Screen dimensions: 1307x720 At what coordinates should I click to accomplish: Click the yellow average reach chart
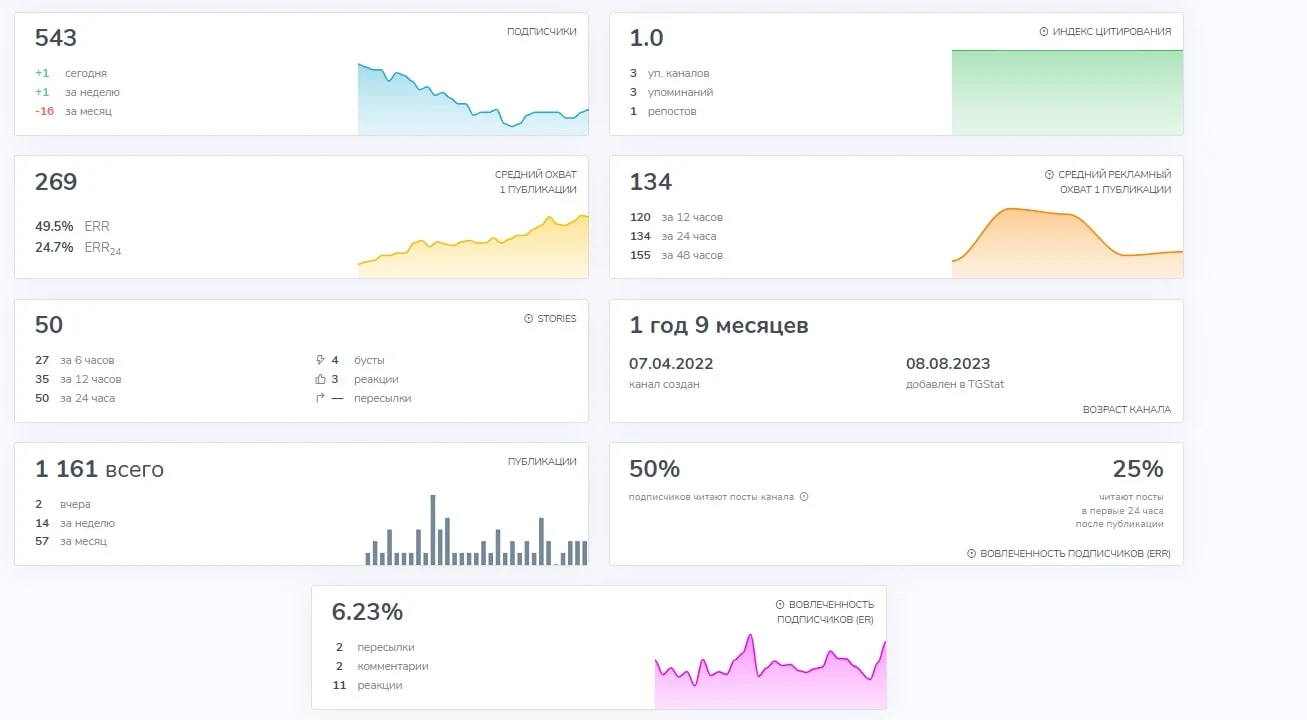tap(473, 246)
